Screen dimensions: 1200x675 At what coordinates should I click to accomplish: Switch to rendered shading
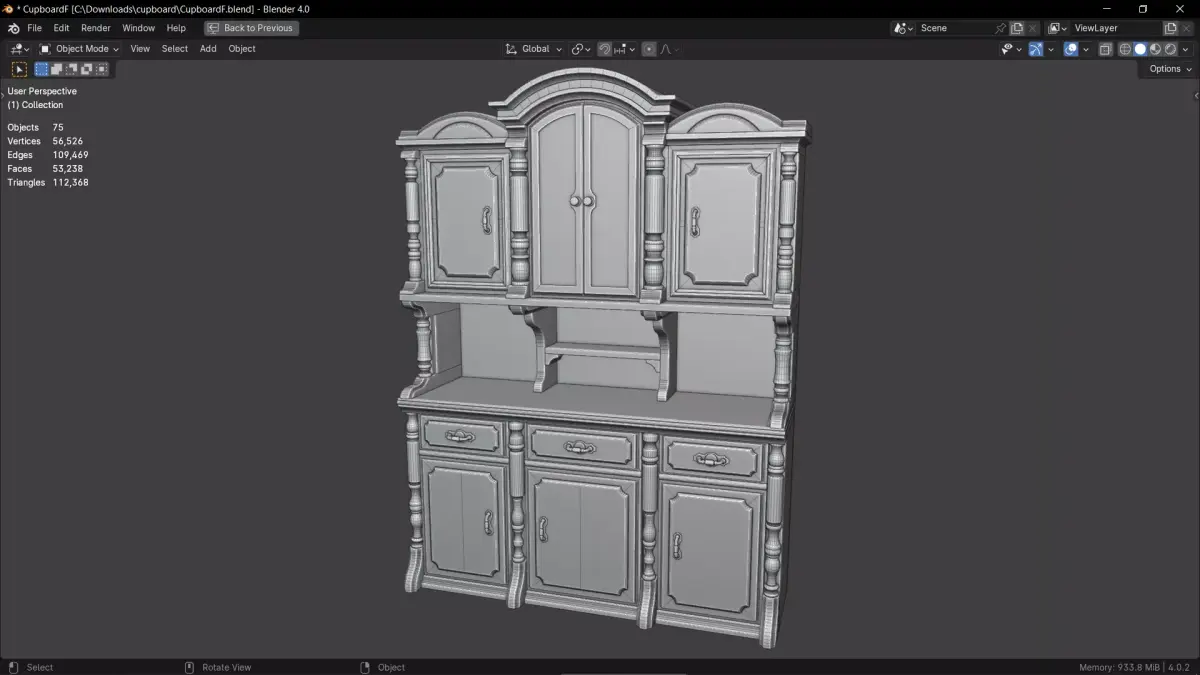click(1170, 48)
